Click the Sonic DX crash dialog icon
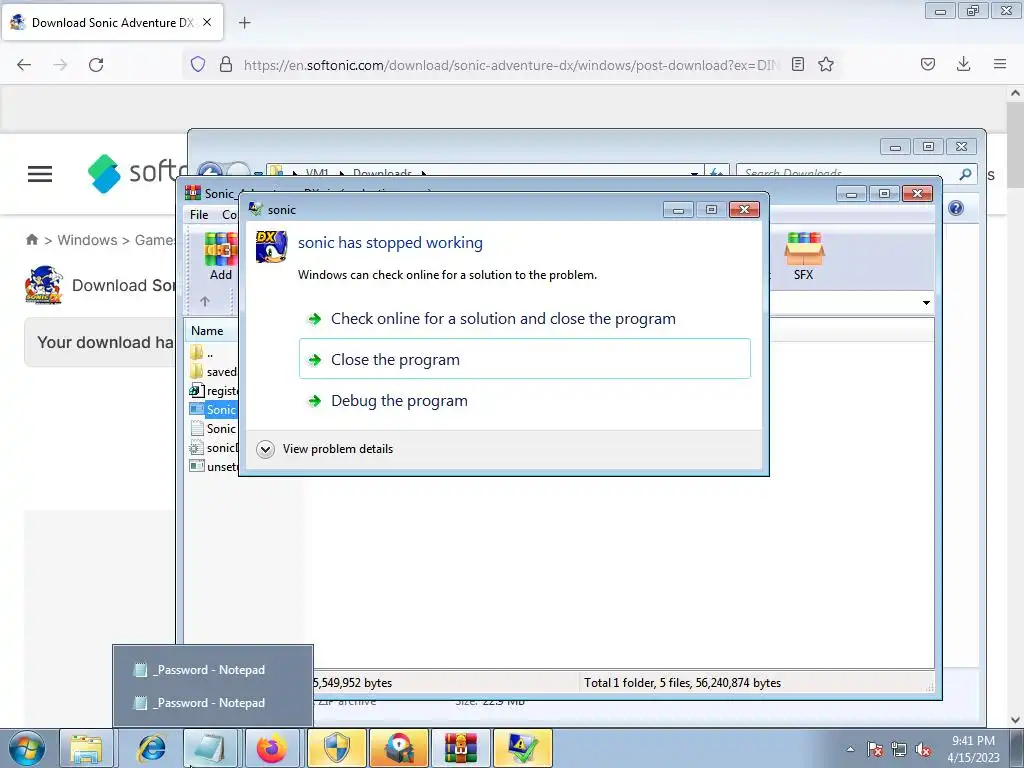 coord(272,247)
